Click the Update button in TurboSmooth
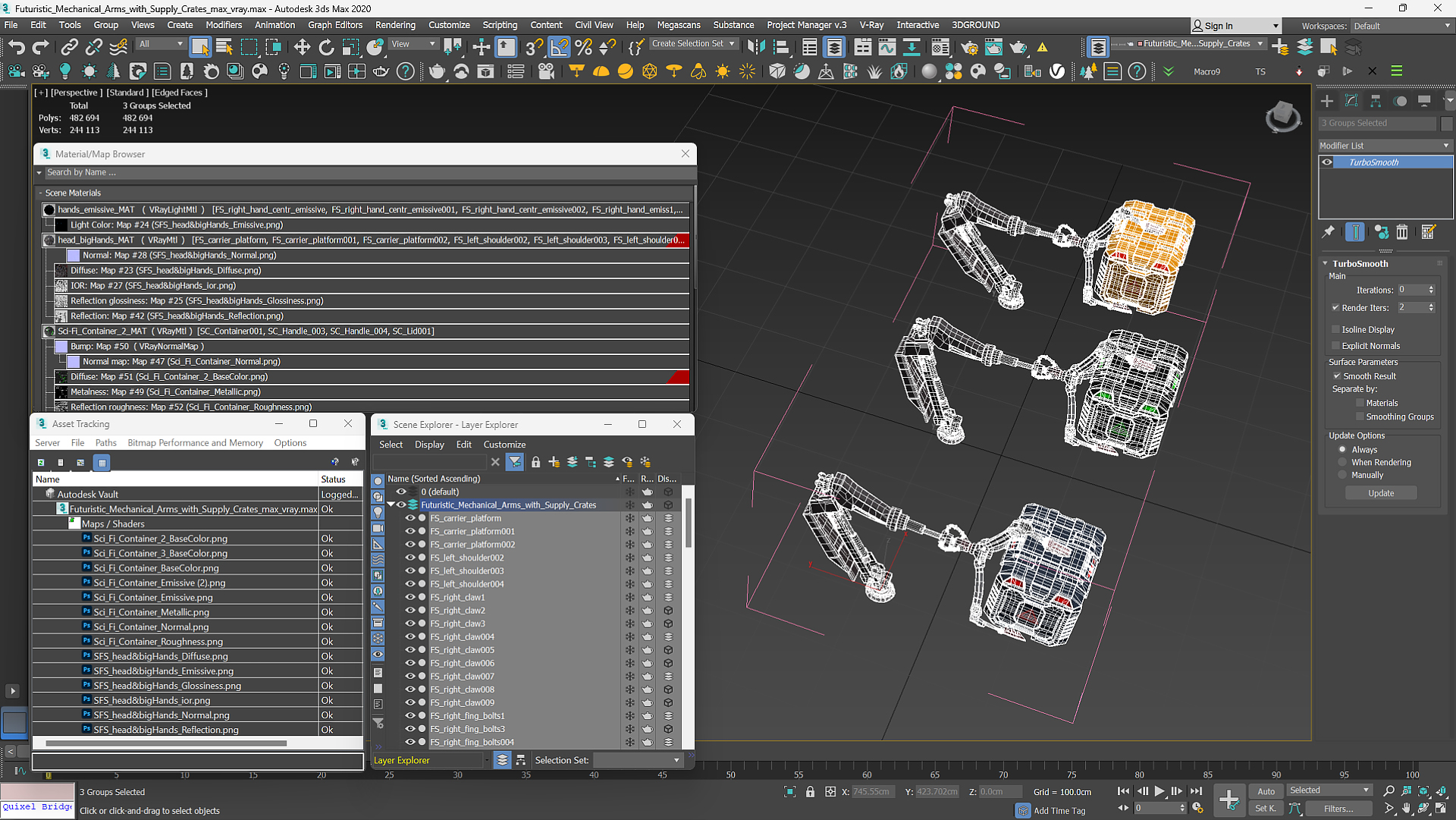The image size is (1456, 820). [1381, 493]
